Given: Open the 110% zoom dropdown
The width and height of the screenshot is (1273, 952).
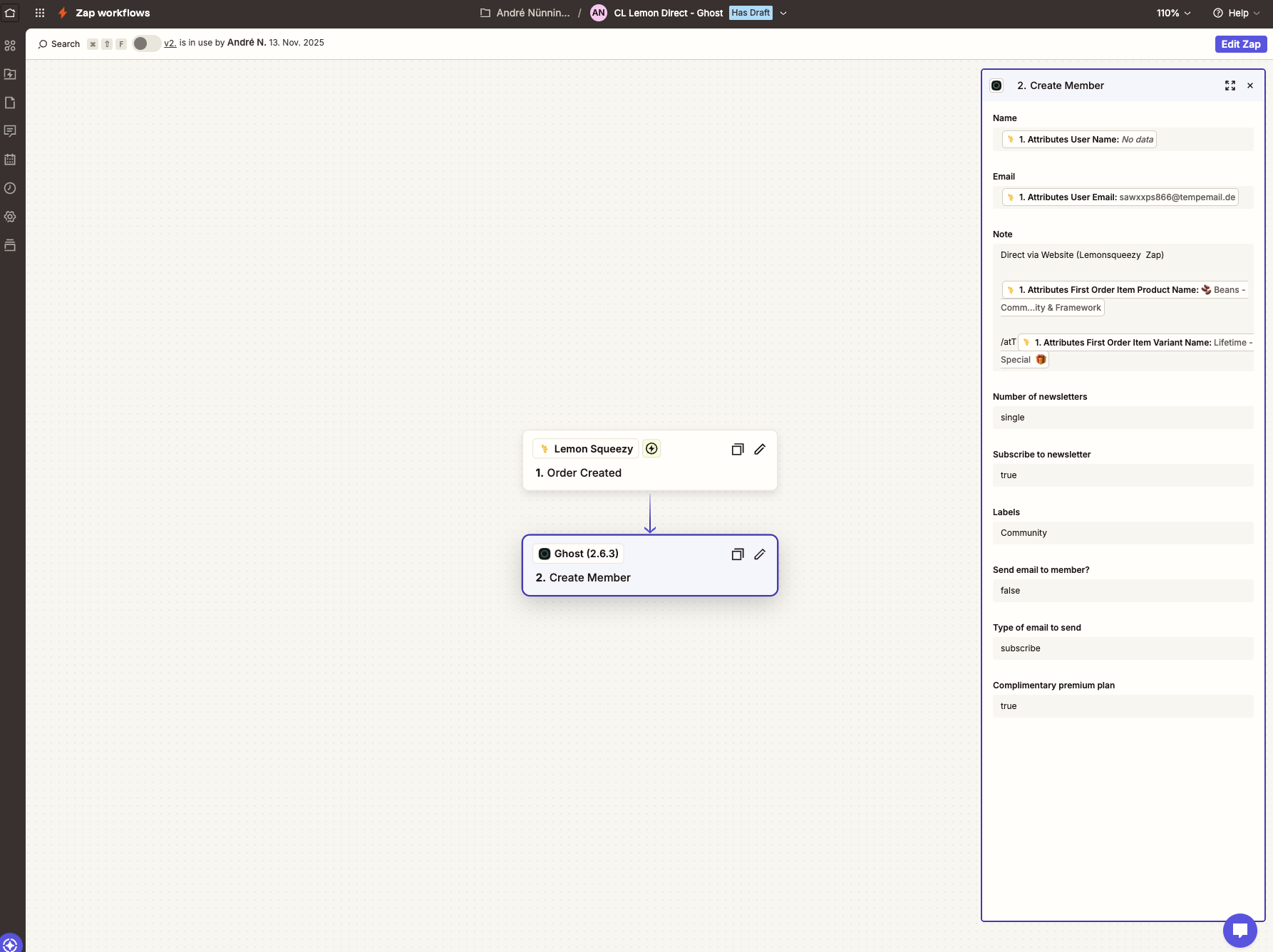Looking at the screenshot, I should 1174,13.
